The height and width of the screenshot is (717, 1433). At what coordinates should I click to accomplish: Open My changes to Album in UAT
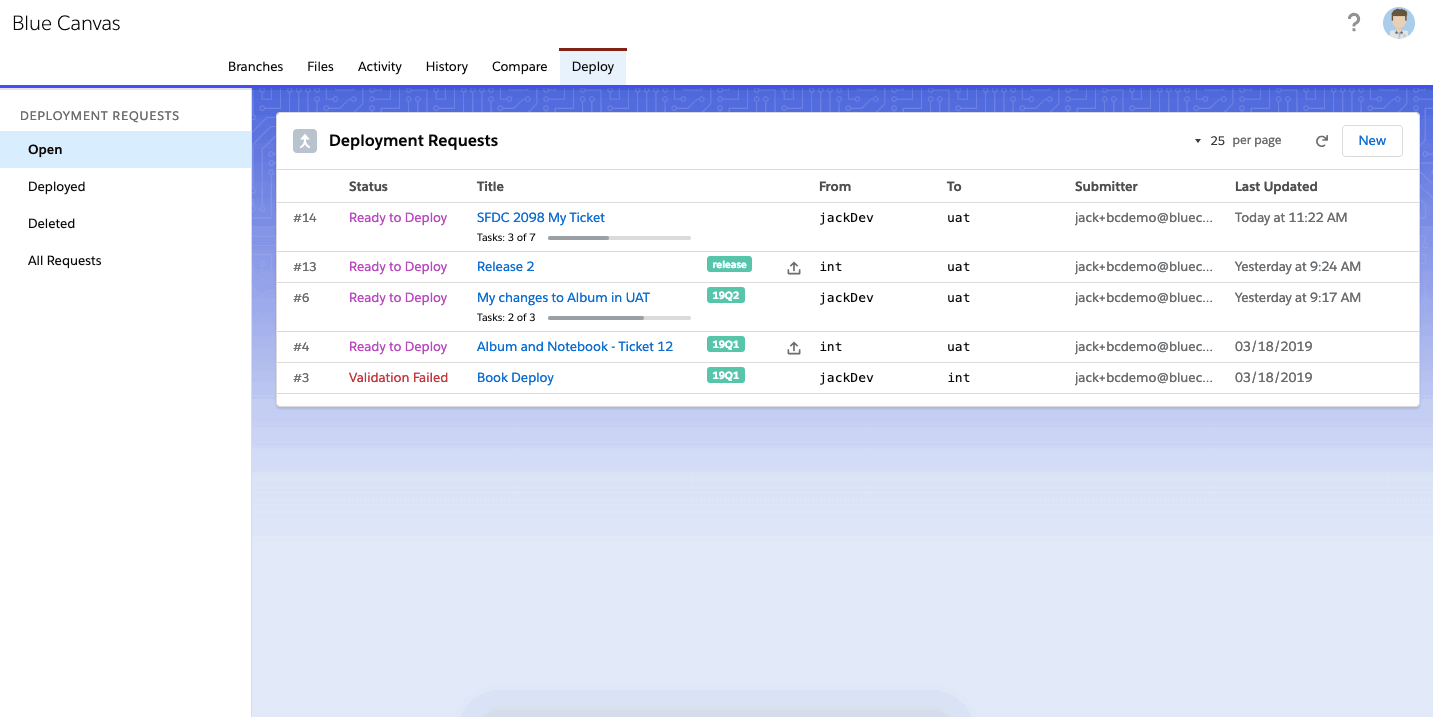[563, 297]
